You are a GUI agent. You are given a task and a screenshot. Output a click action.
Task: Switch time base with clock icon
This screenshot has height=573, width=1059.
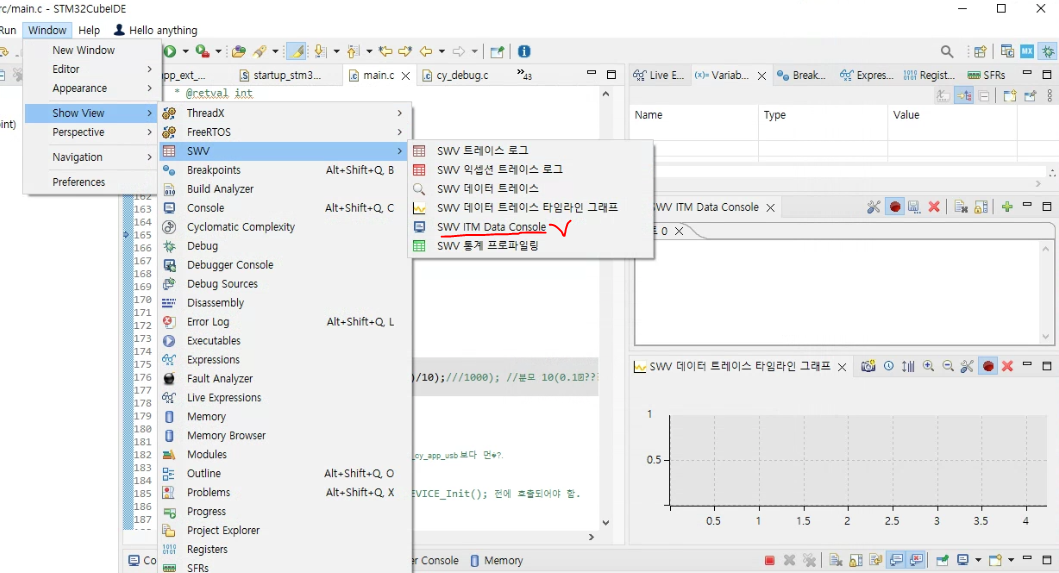point(889,366)
